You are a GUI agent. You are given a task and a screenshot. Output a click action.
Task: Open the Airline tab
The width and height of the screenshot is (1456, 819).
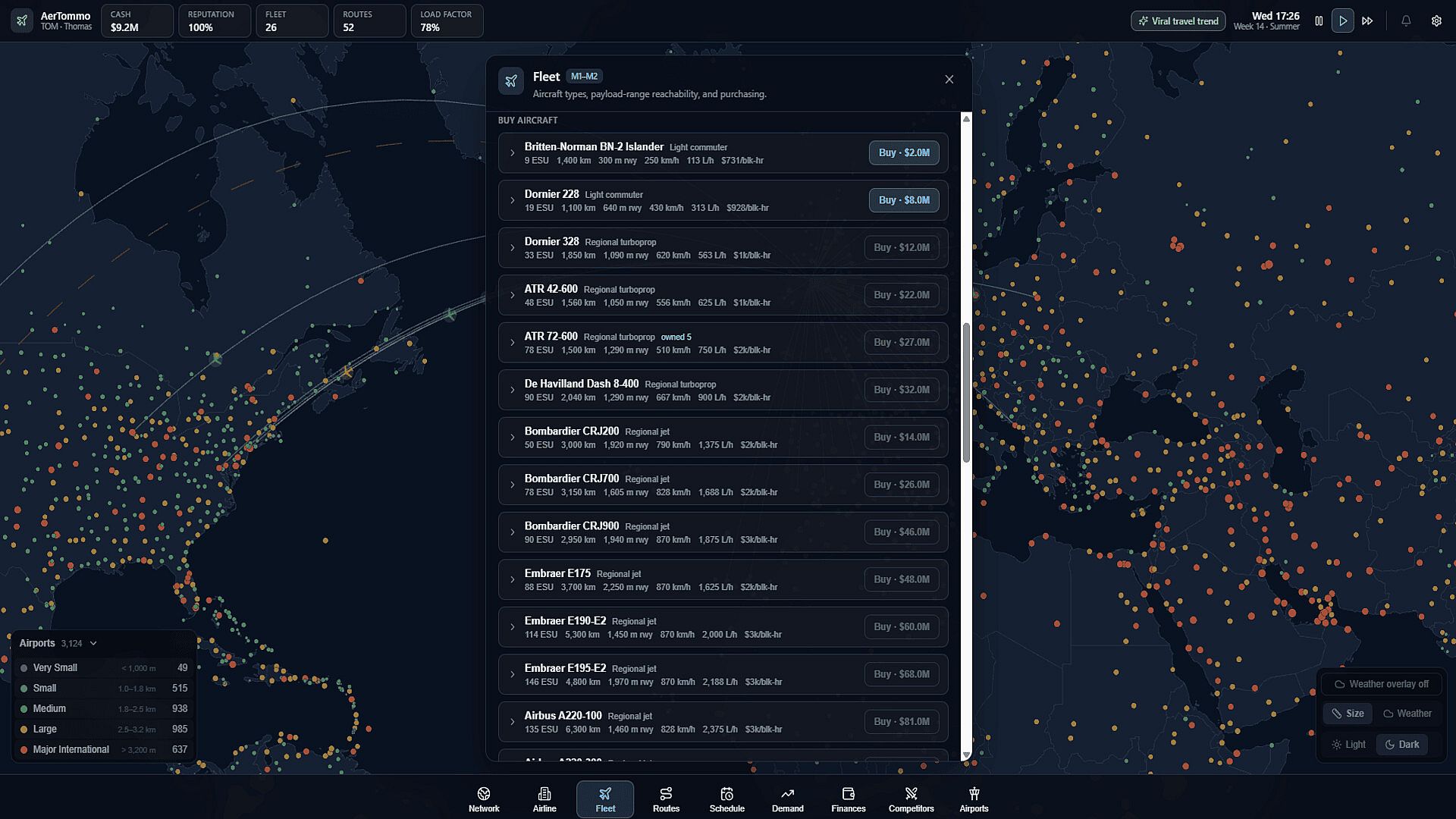(x=544, y=799)
